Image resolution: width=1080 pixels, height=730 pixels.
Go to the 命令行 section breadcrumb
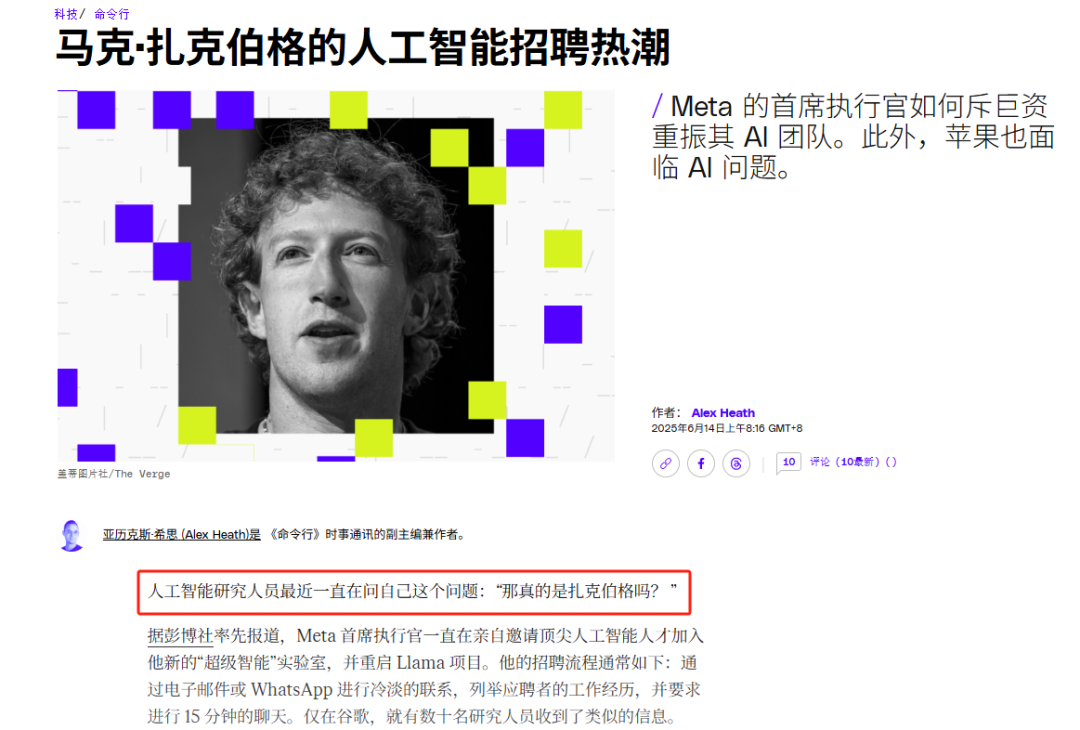(x=112, y=14)
